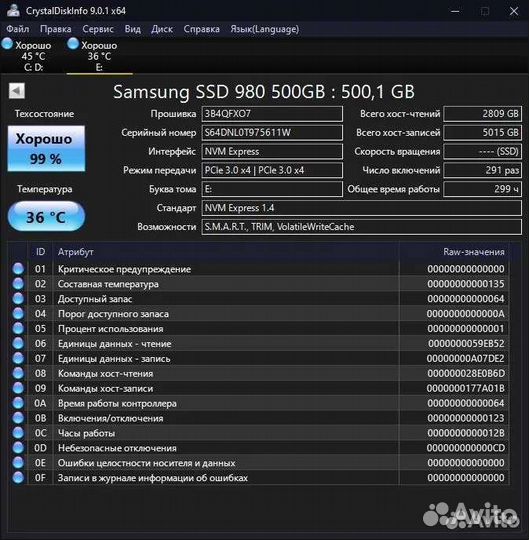Click raw value 00000028E0B6D
529x540 pixels.
pos(466,373)
